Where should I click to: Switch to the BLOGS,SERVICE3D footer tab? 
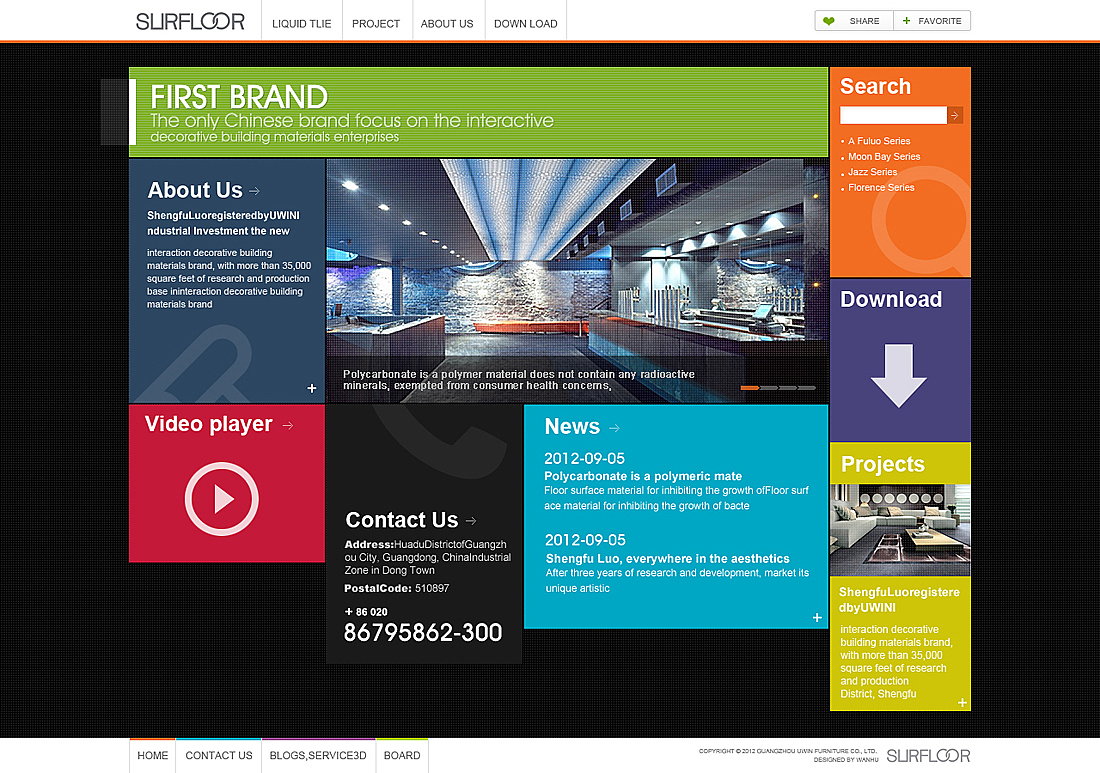(x=318, y=755)
